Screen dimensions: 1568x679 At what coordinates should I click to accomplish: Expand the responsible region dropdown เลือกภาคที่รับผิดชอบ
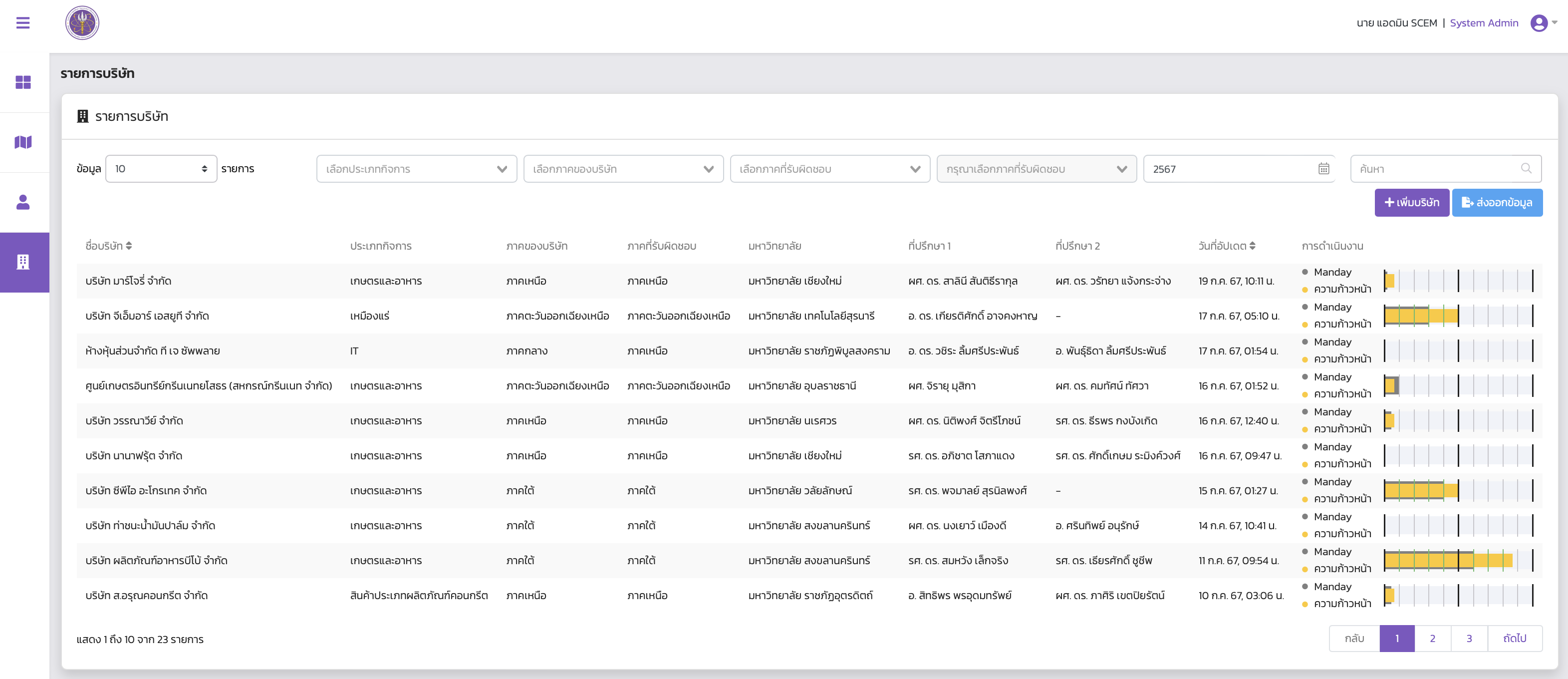pos(829,169)
